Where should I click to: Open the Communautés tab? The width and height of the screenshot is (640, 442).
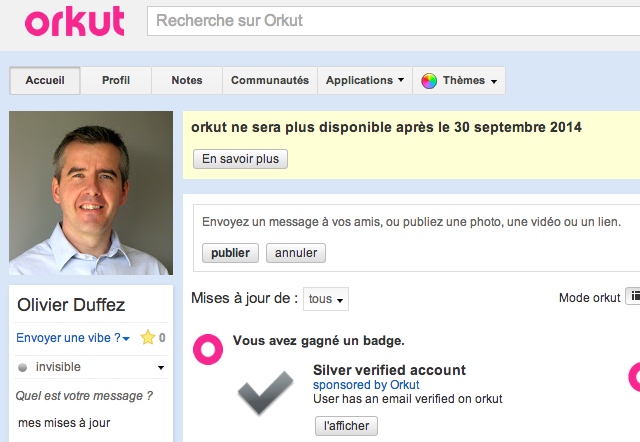pos(270,81)
